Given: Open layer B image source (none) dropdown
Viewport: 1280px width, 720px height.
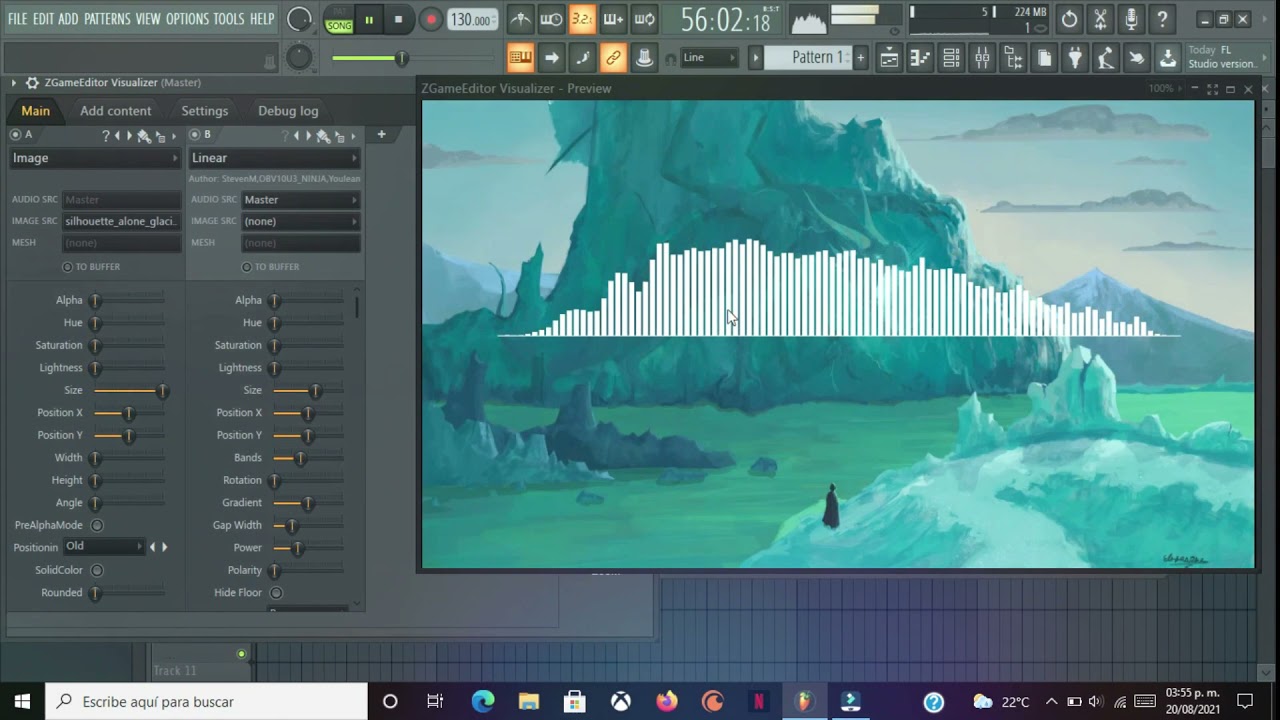Looking at the screenshot, I should coord(300,221).
